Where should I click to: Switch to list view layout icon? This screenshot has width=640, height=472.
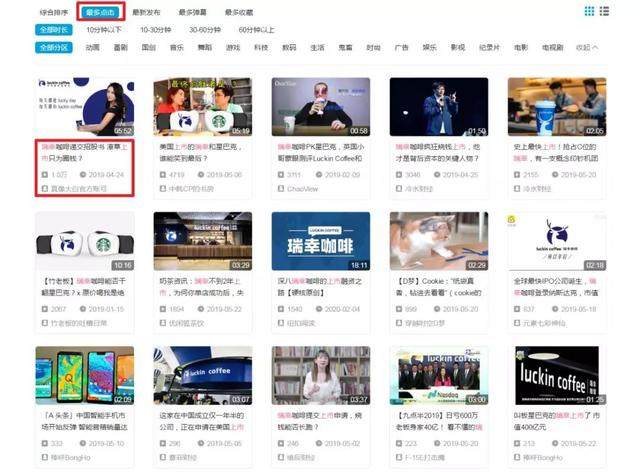pos(604,11)
